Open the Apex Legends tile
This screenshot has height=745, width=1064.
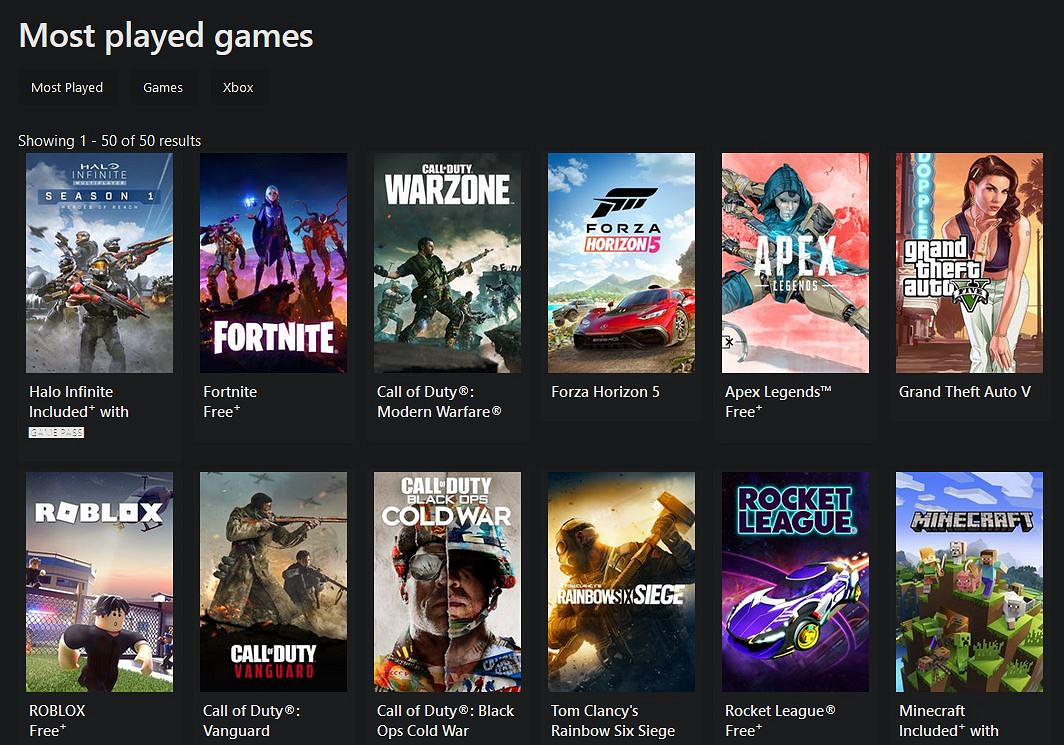[x=795, y=262]
